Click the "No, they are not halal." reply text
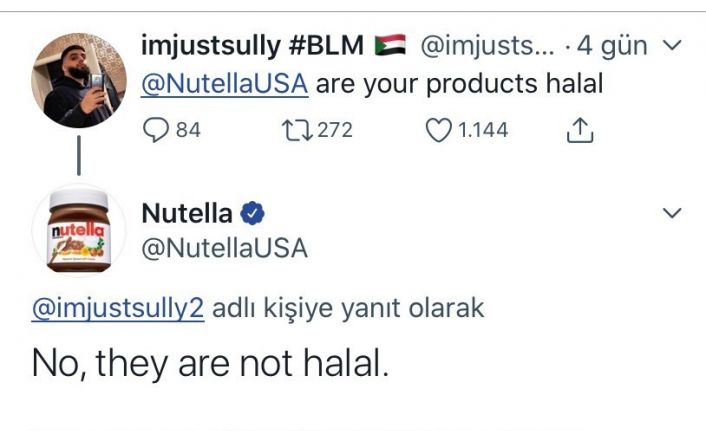Viewport: 706px width, 431px height. 209,362
